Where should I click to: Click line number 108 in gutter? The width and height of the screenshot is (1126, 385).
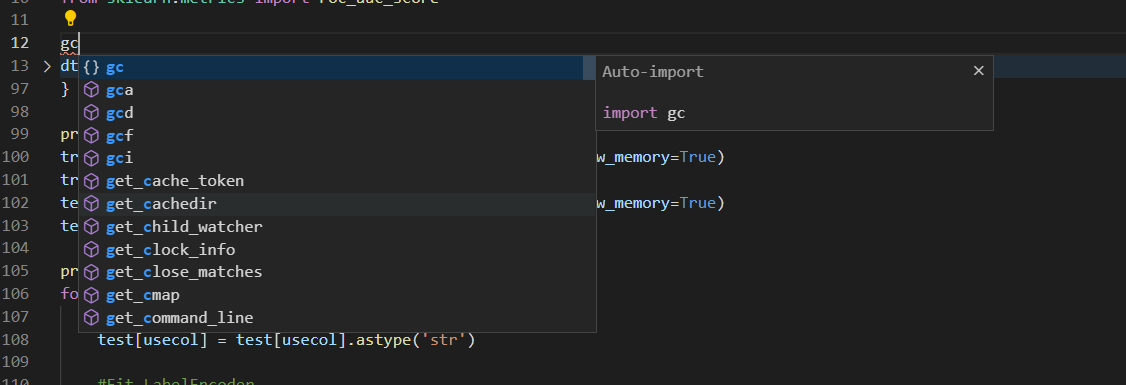(x=16, y=340)
